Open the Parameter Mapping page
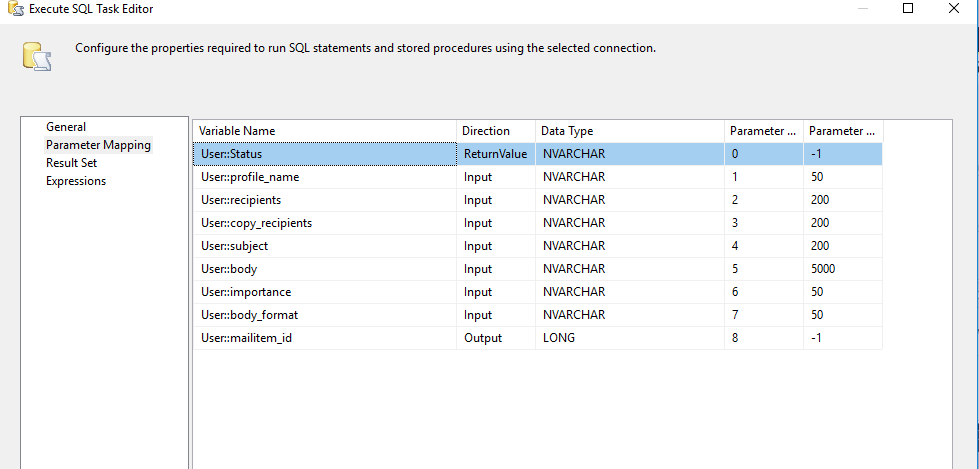This screenshot has width=979, height=469. (x=98, y=145)
